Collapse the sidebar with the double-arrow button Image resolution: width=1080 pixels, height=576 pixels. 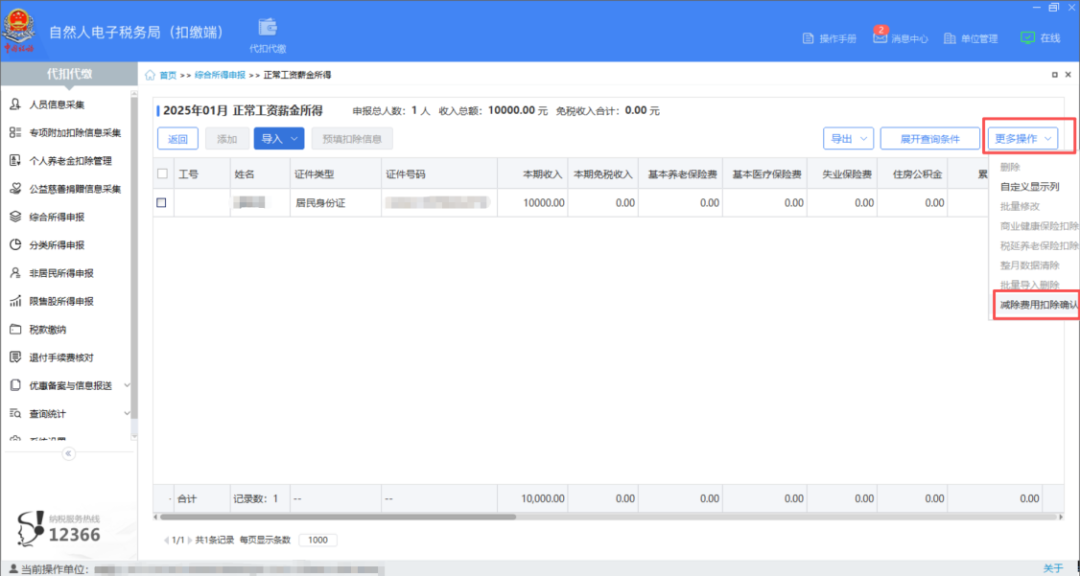(69, 453)
